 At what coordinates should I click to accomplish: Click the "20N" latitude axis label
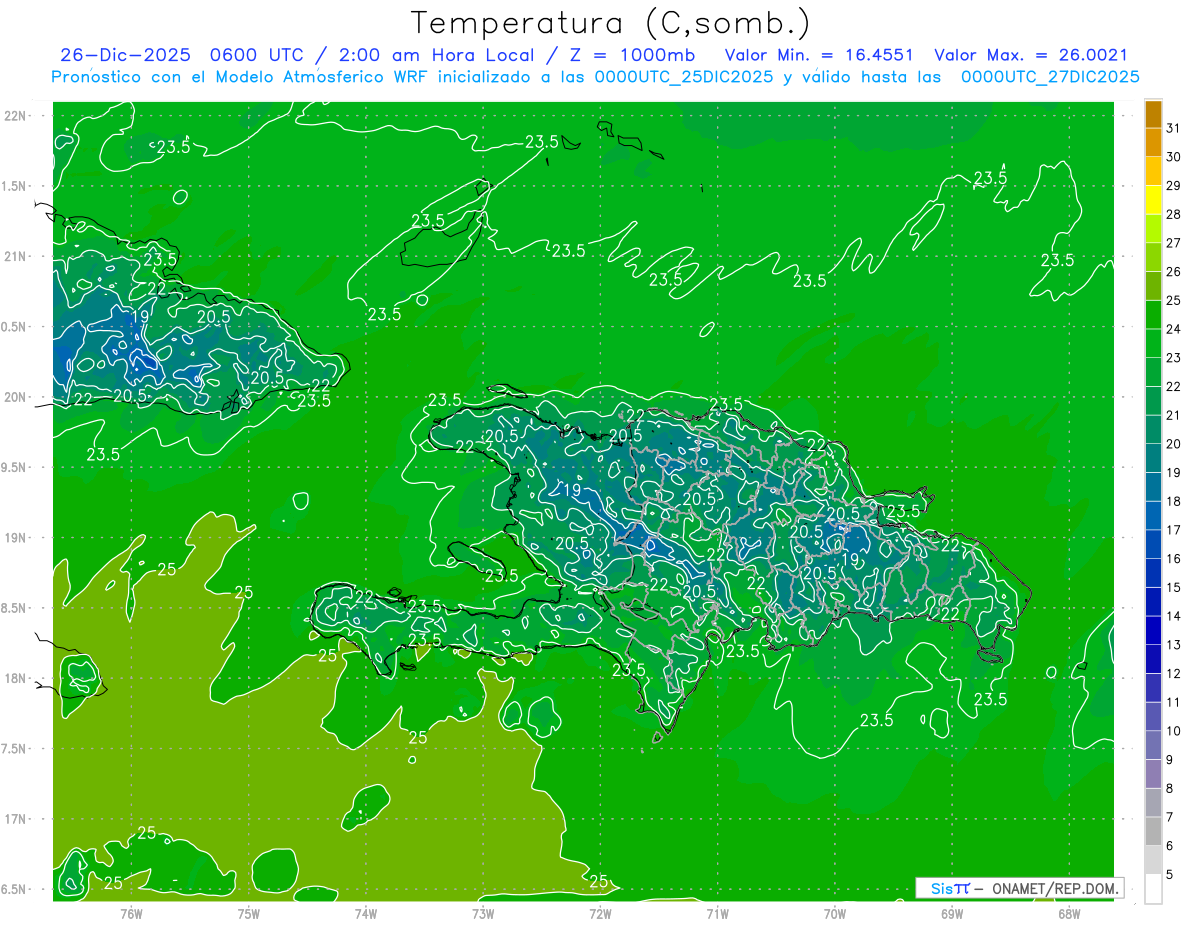(17, 397)
